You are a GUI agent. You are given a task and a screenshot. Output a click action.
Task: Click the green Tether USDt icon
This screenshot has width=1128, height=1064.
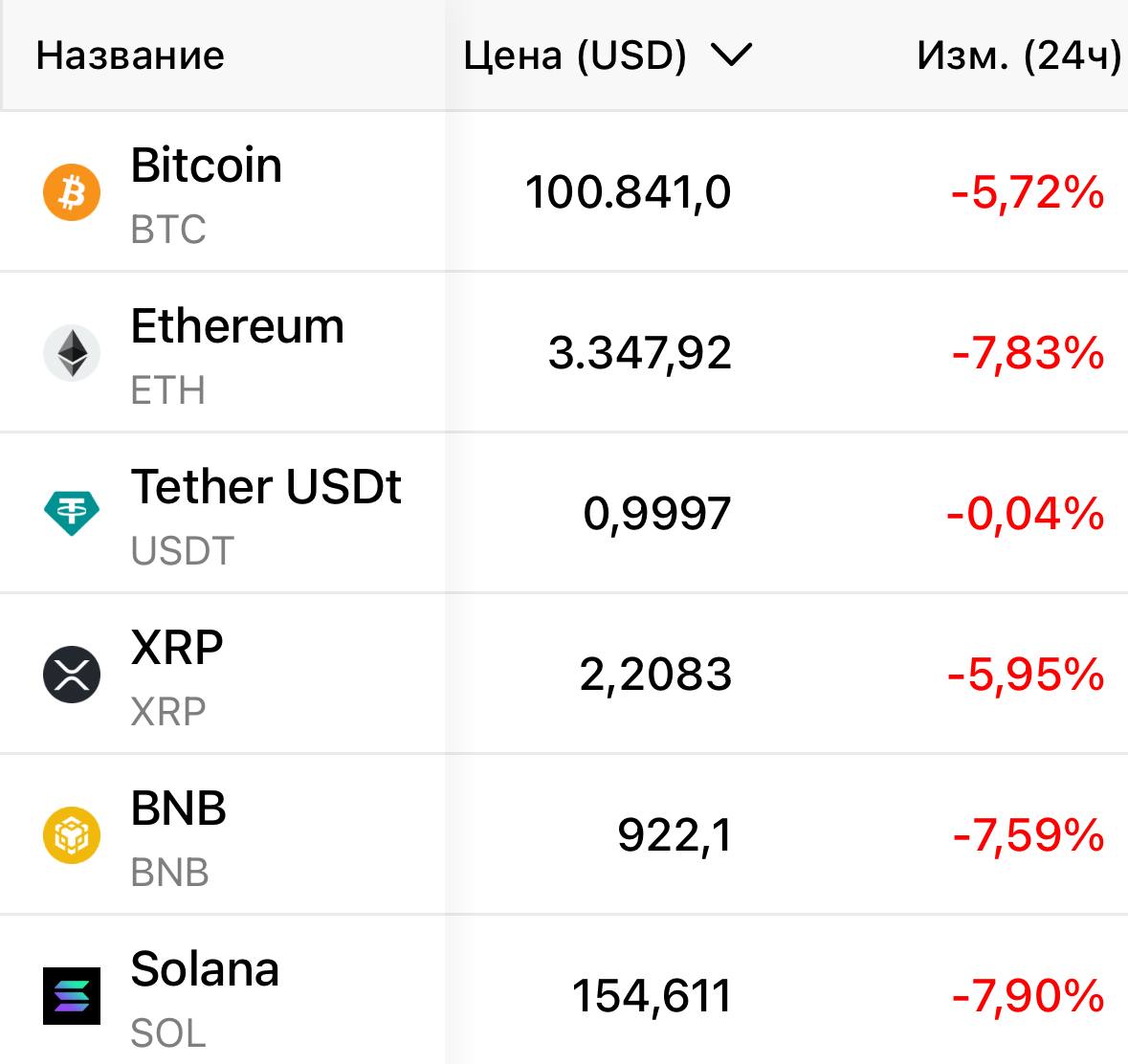tap(72, 514)
